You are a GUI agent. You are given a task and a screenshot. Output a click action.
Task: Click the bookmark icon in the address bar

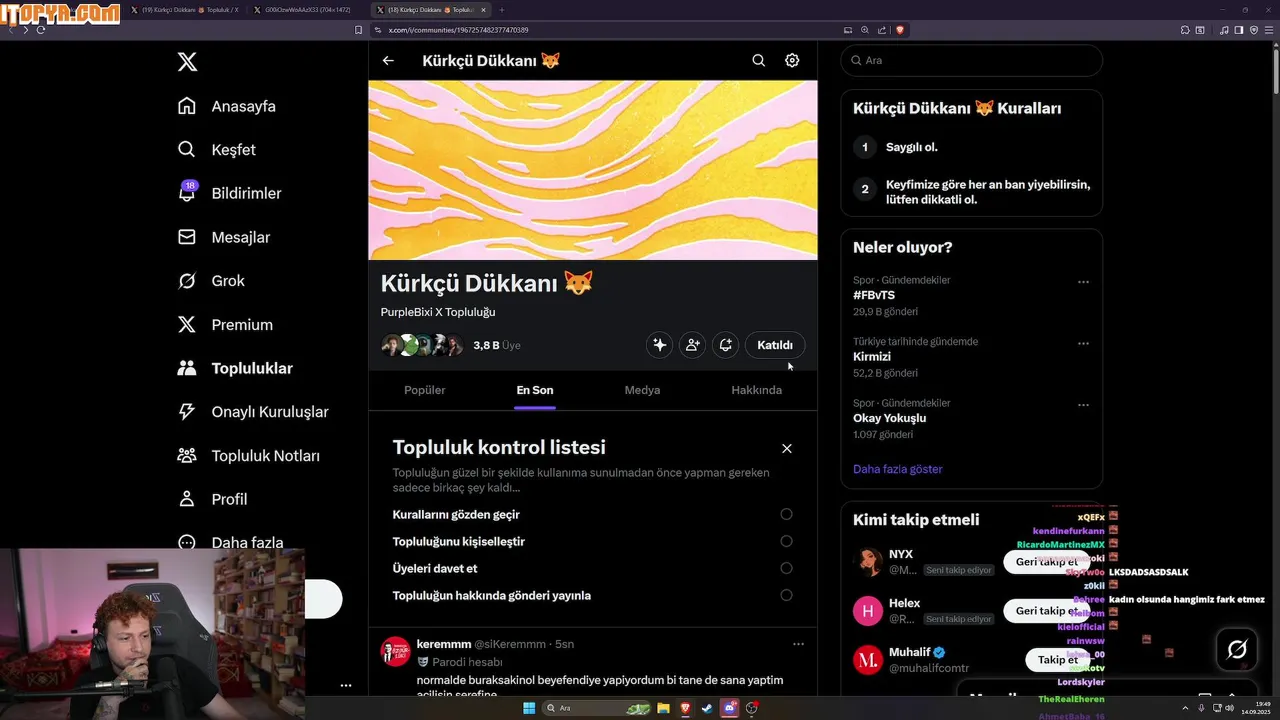click(x=358, y=30)
